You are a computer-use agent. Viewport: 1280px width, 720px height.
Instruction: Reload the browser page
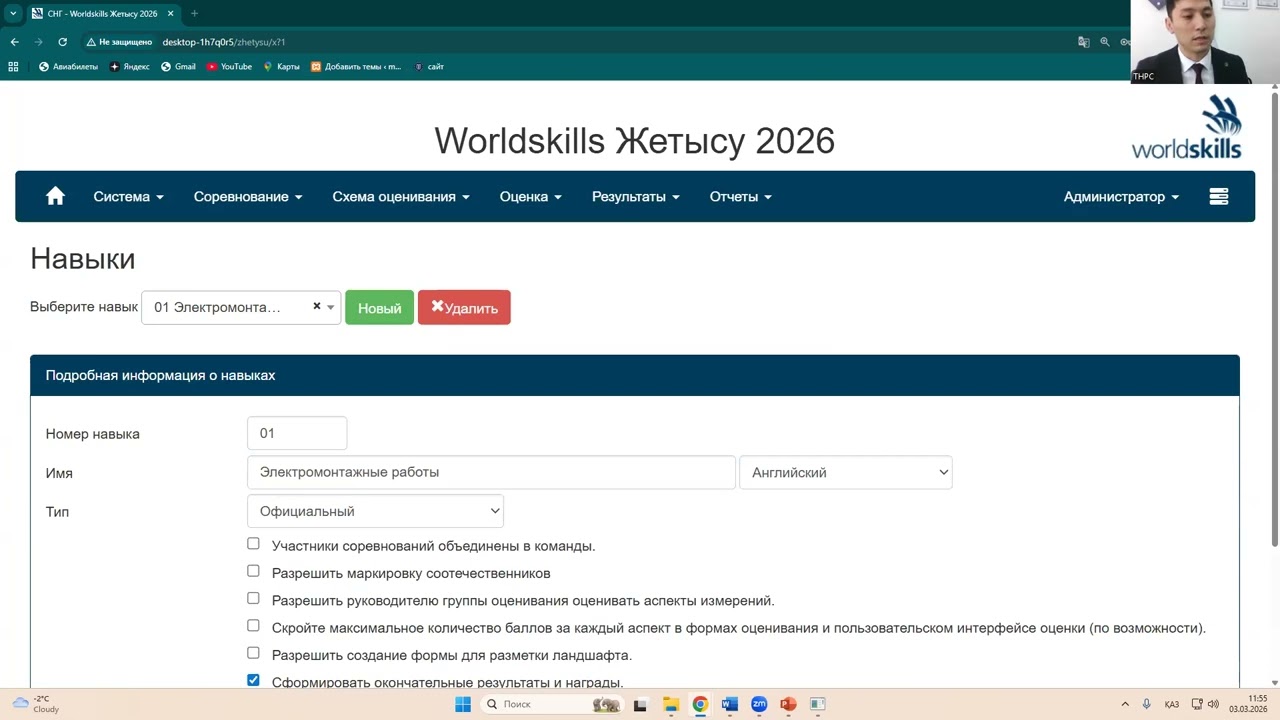click(62, 42)
